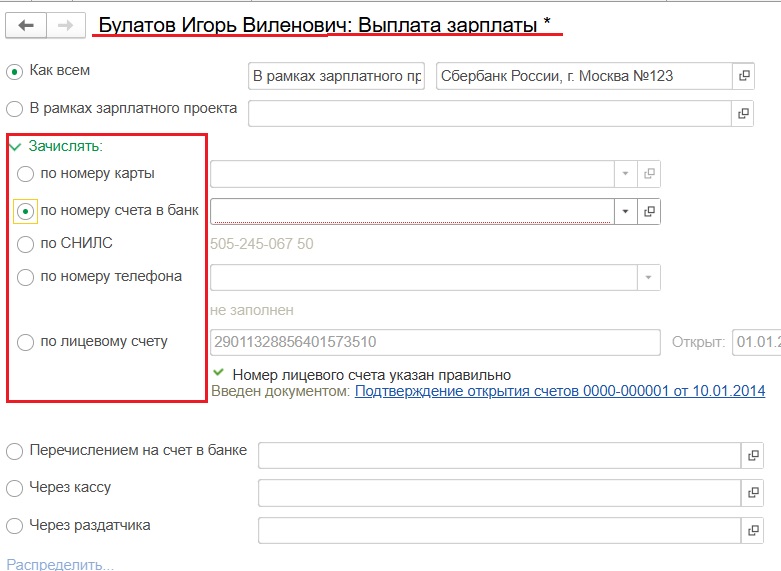The width and height of the screenshot is (781, 571).
Task: Click the personal account number input field
Action: point(434,343)
